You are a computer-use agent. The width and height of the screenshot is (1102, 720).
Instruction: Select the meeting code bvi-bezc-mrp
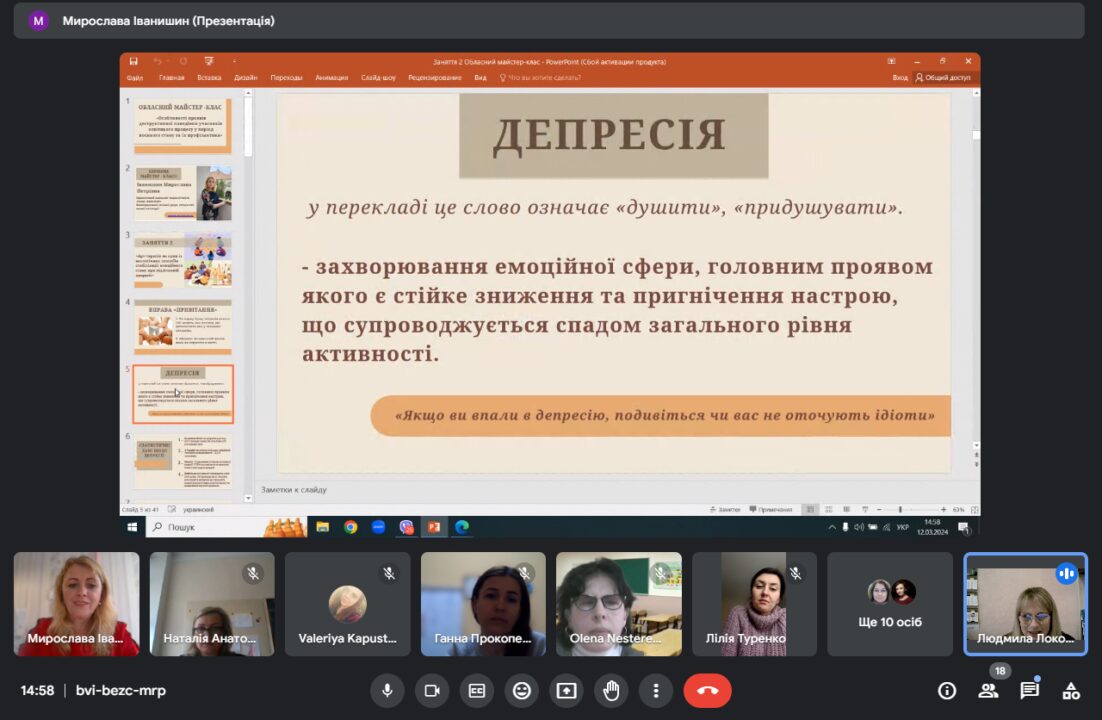click(121, 690)
